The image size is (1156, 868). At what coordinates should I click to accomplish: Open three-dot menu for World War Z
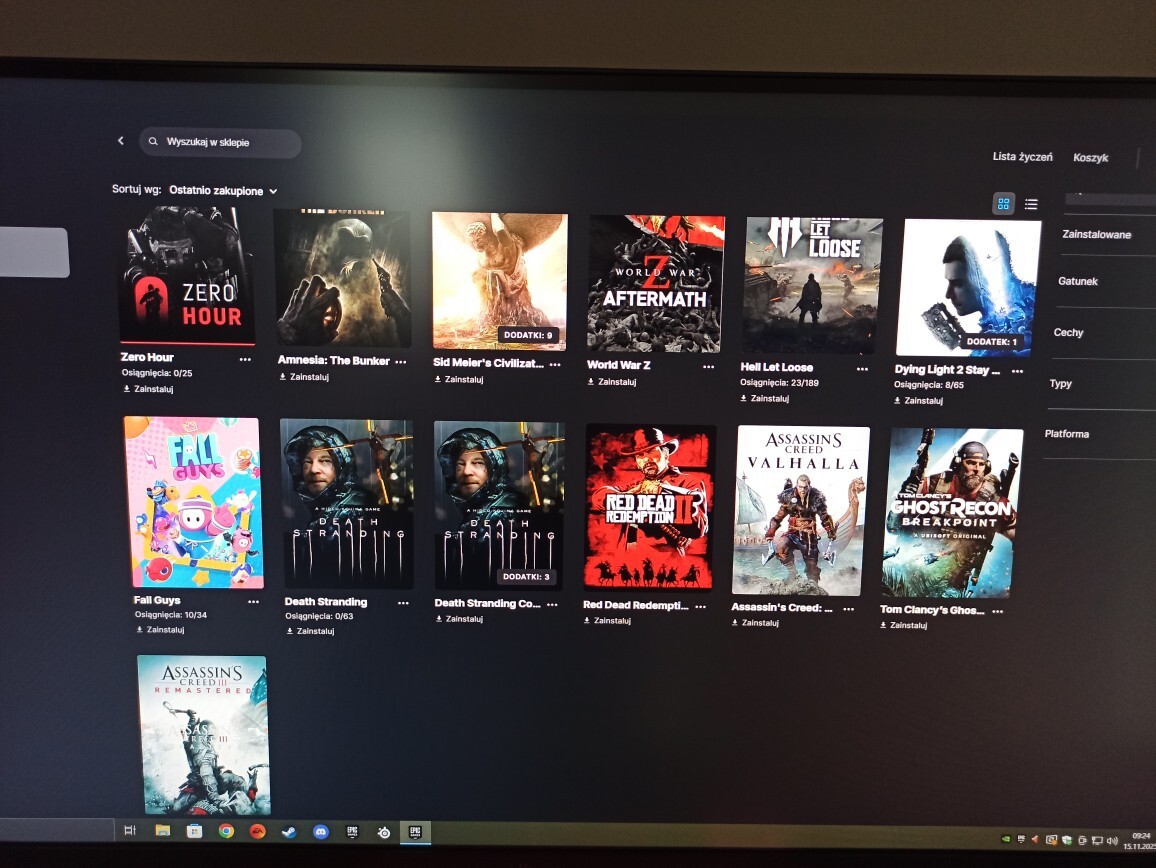click(x=708, y=367)
